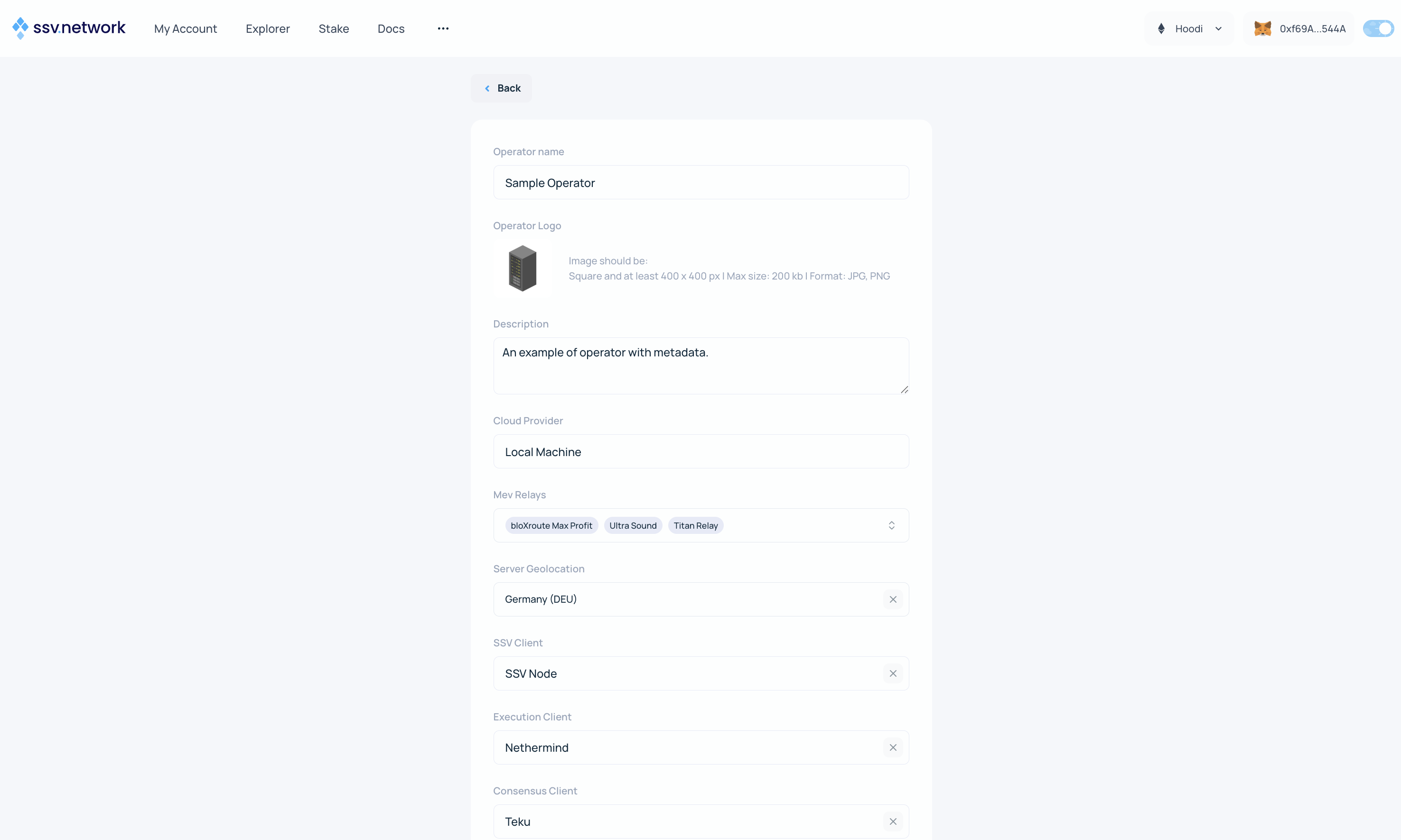Open the Docs link

tap(391, 28)
